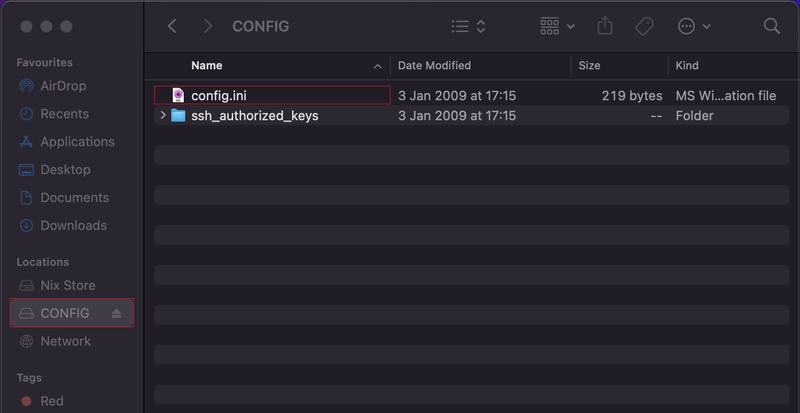The image size is (800, 413).
Task: Select the config.ini file row
Action: [472, 95]
